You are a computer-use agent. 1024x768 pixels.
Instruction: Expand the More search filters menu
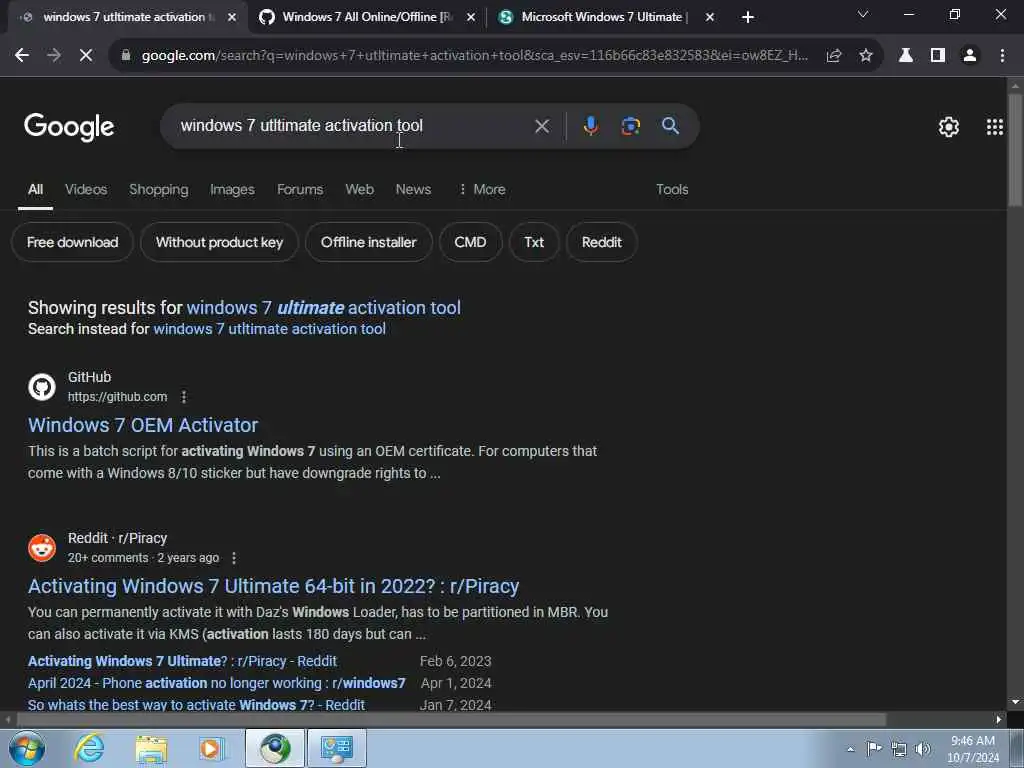pyautogui.click(x=482, y=189)
